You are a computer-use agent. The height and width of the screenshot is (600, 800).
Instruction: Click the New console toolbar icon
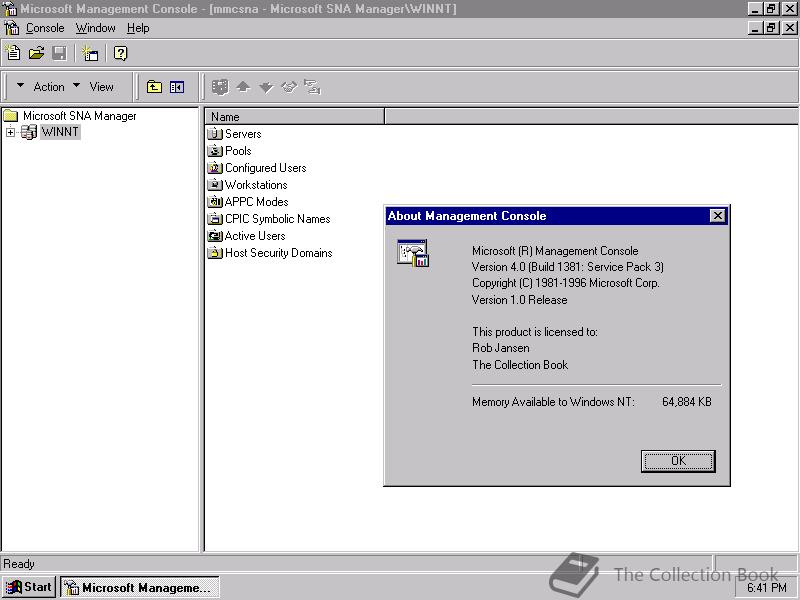point(13,53)
